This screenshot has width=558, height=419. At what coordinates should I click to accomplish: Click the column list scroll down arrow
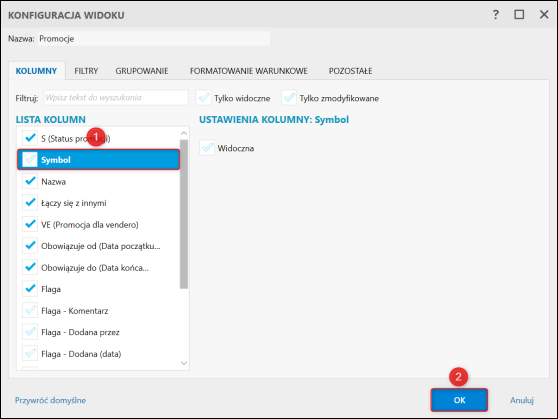[184, 363]
